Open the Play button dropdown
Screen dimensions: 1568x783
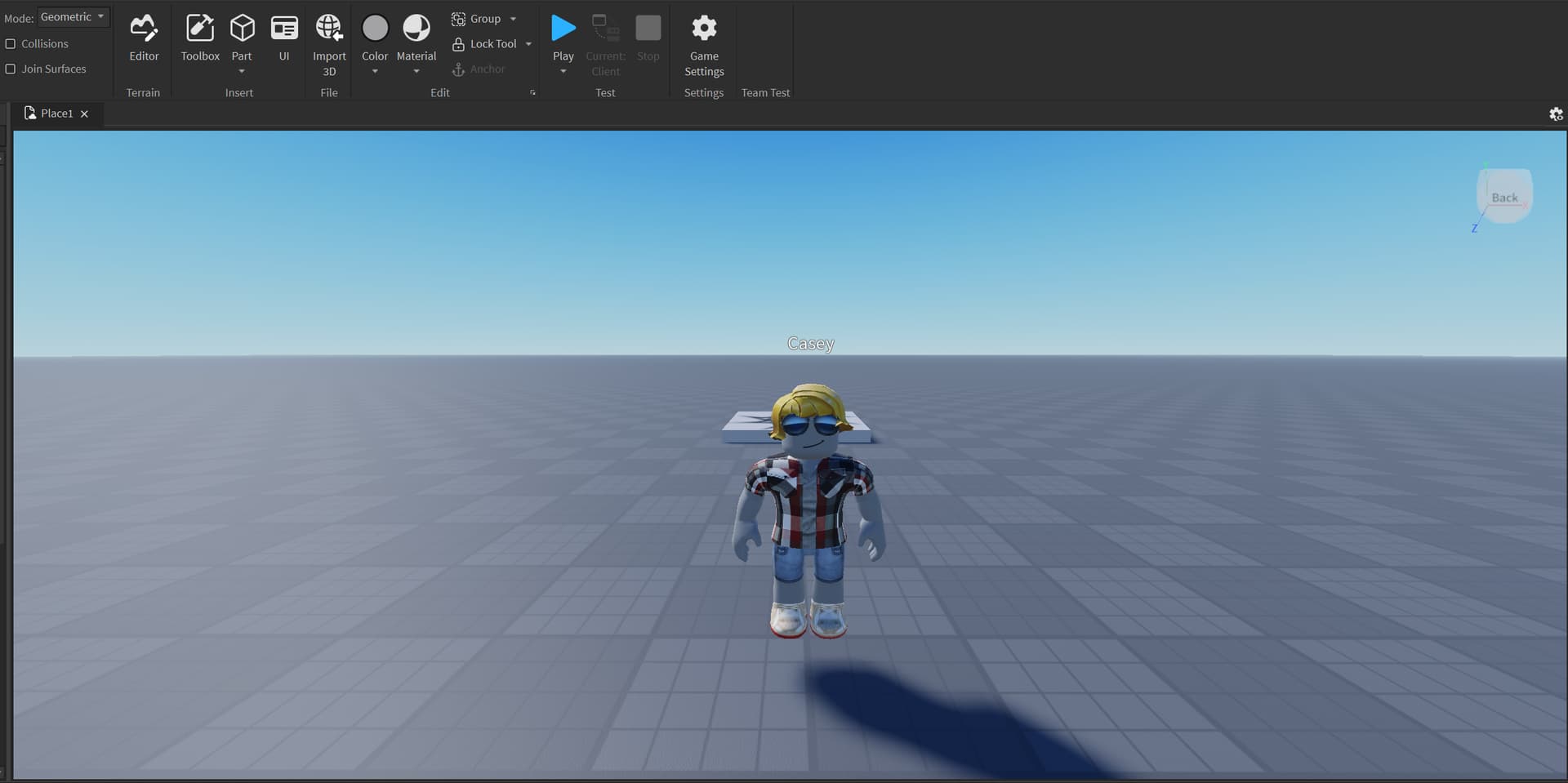pyautogui.click(x=563, y=72)
